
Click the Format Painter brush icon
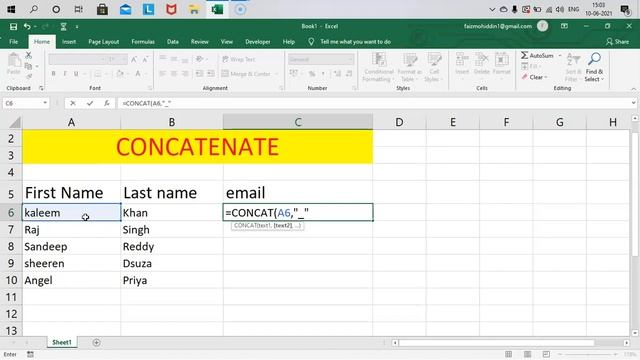29,76
